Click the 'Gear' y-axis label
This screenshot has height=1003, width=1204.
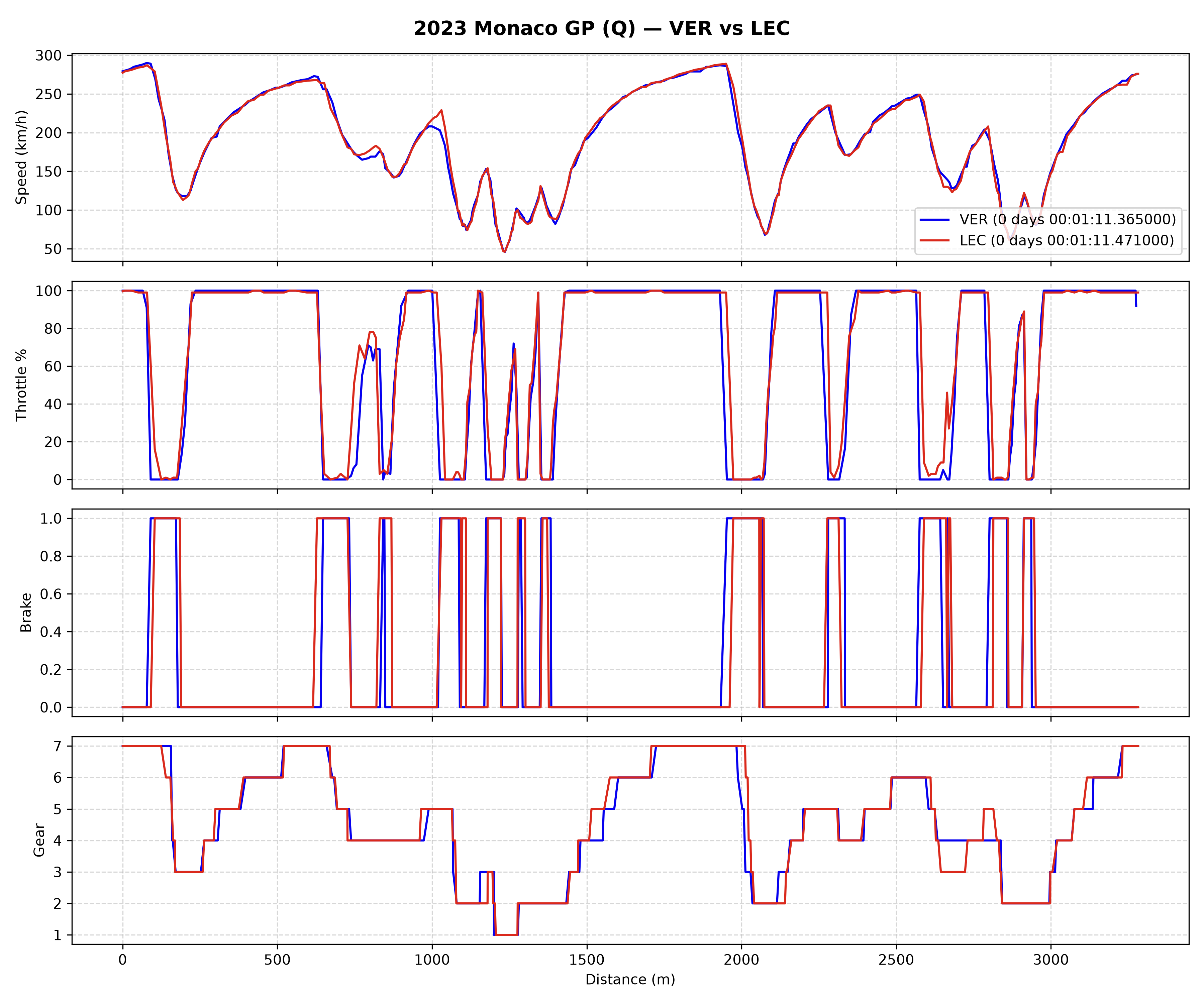point(39,840)
